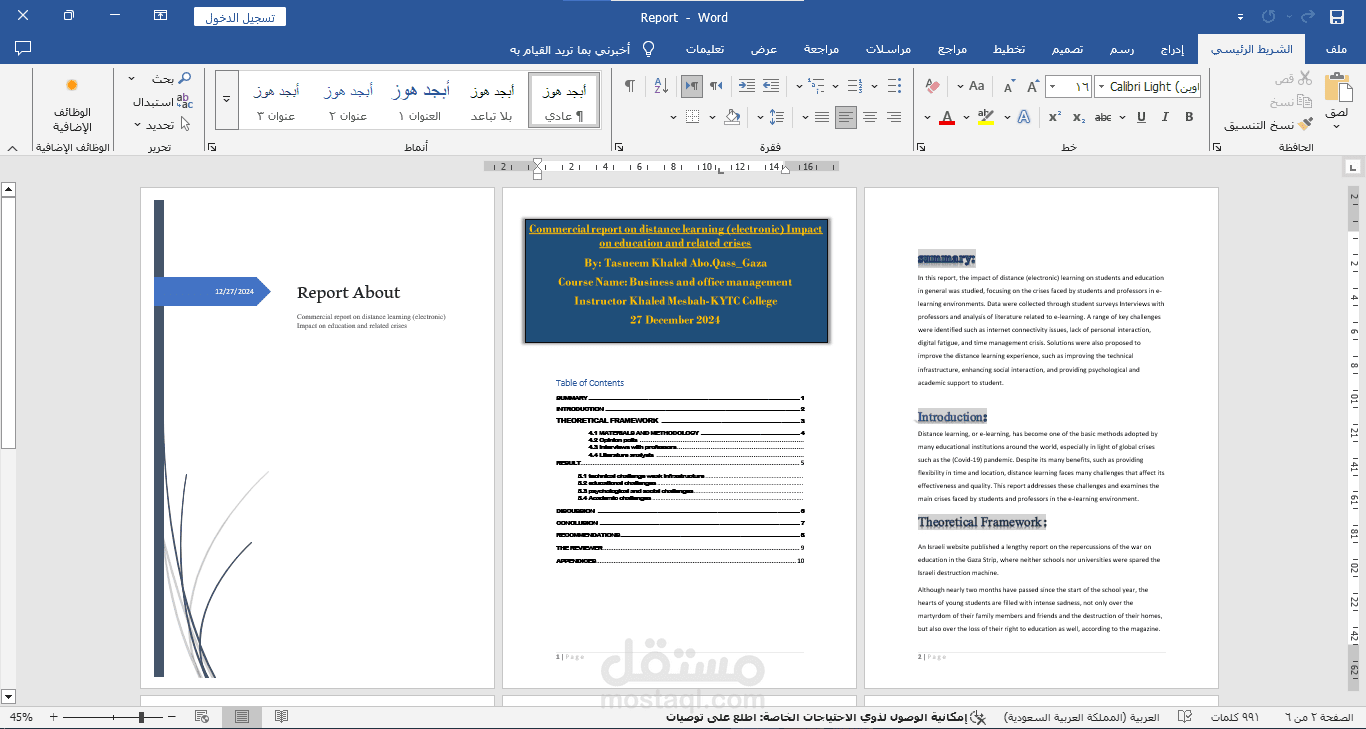Apply red font color with A icon
Viewport: 1366px width, 729px height.
coord(947,117)
